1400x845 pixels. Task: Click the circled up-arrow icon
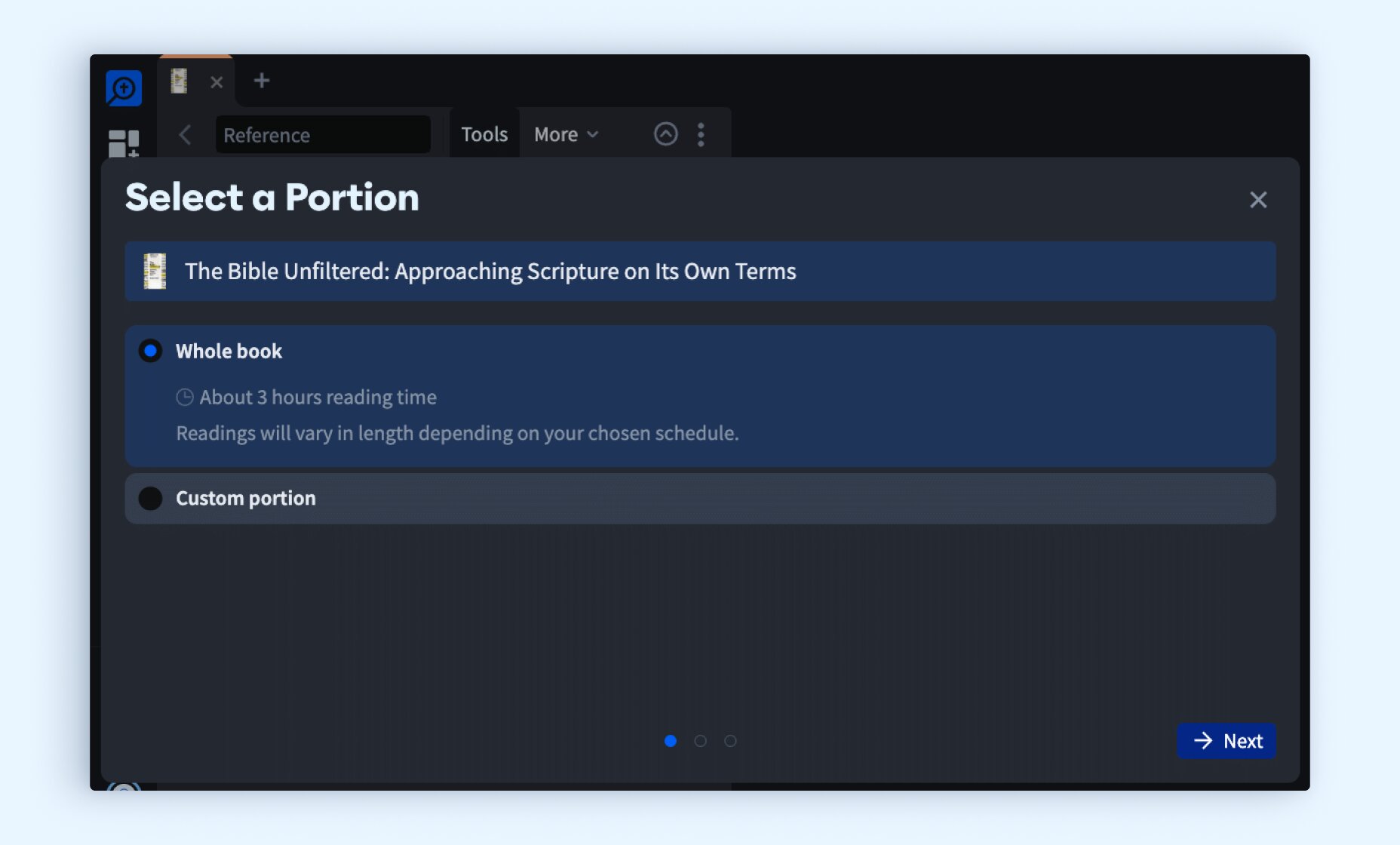coord(665,134)
